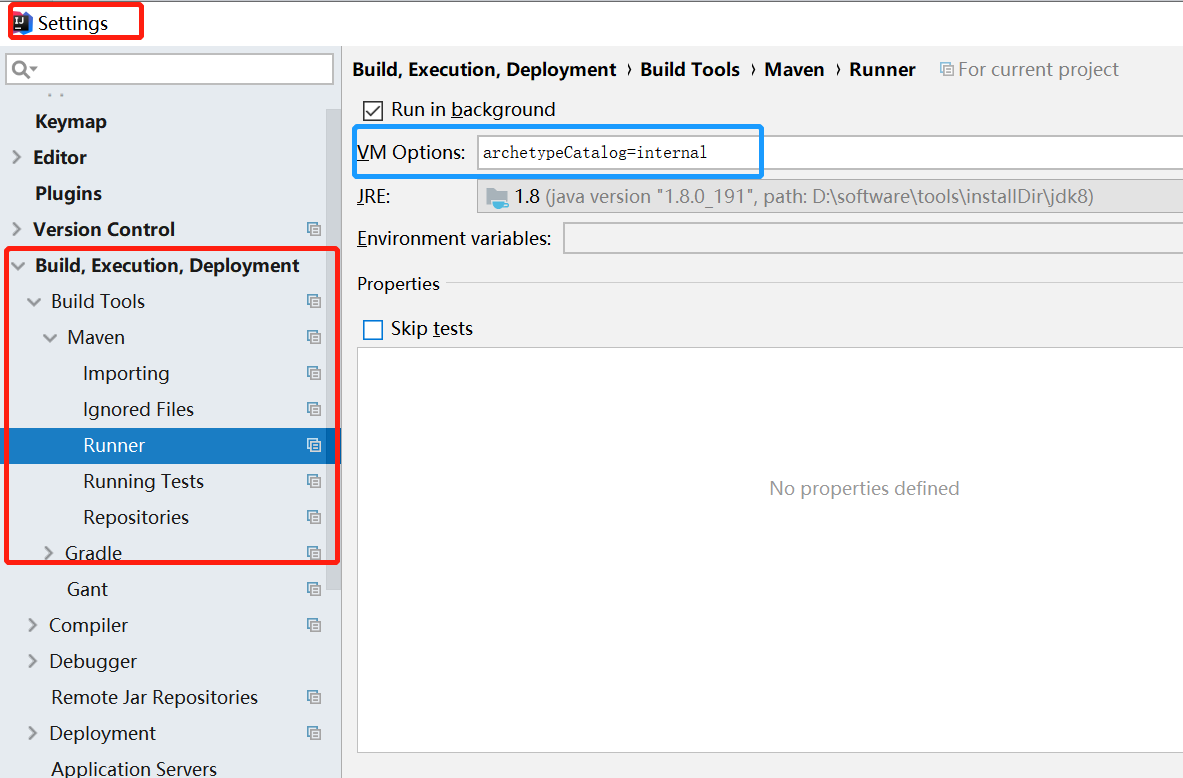This screenshot has height=778, width=1183.
Task: Click project-level icon next to Compiler
Action: [314, 625]
